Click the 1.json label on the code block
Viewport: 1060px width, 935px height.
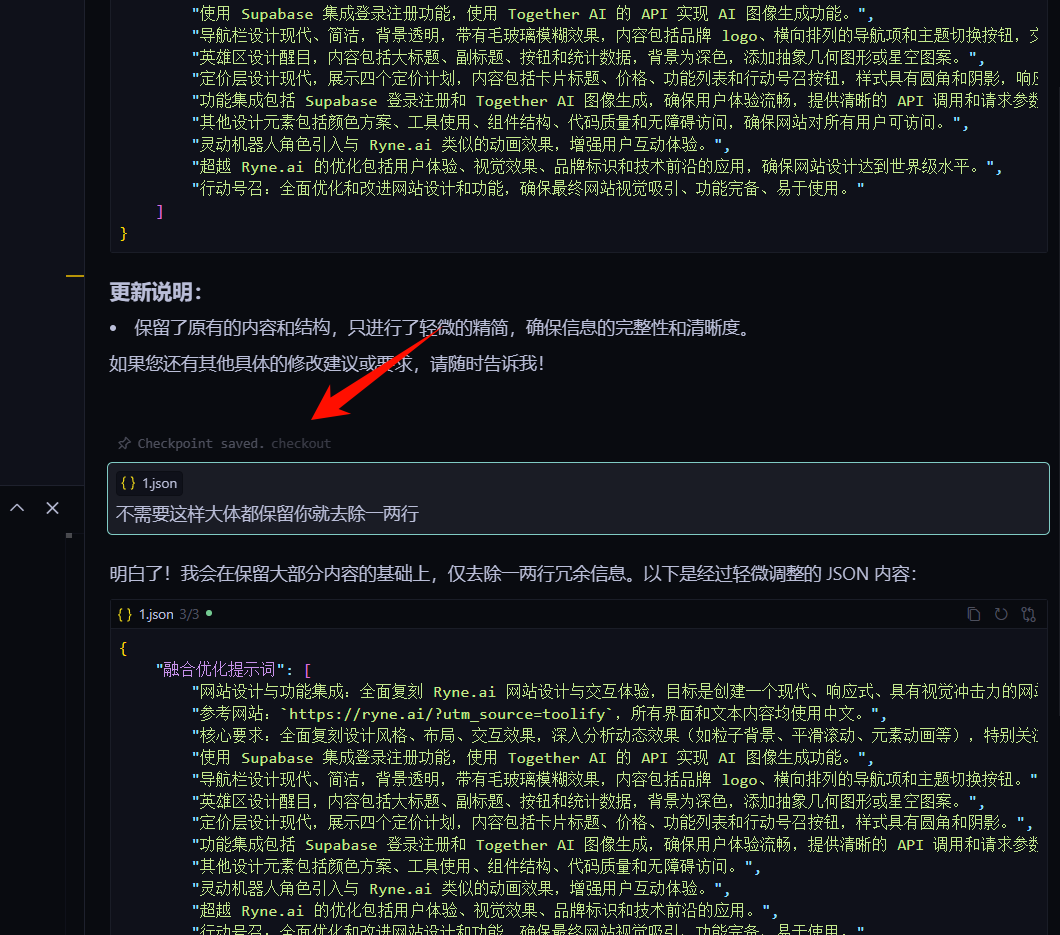(x=156, y=614)
